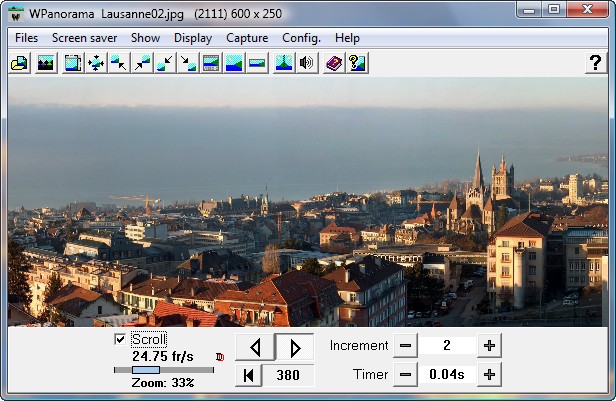
Task: Click the Timer label
Action: tap(370, 374)
